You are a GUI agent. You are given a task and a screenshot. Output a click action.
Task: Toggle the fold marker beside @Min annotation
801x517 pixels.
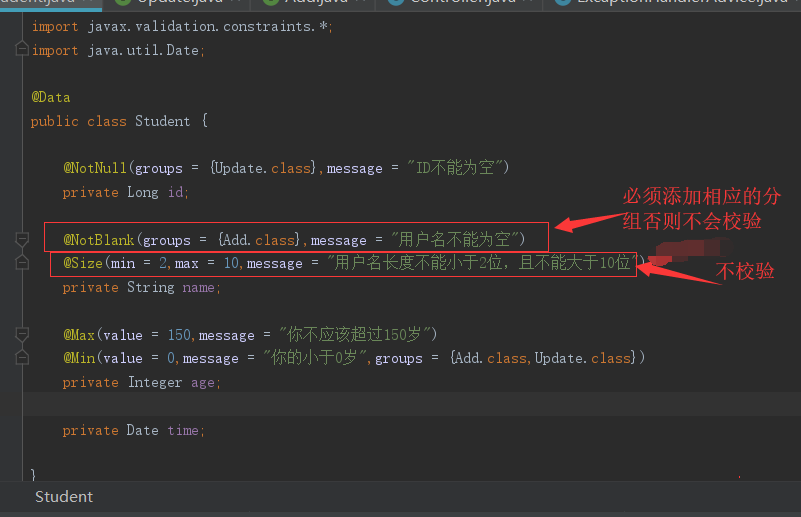coord(22,357)
